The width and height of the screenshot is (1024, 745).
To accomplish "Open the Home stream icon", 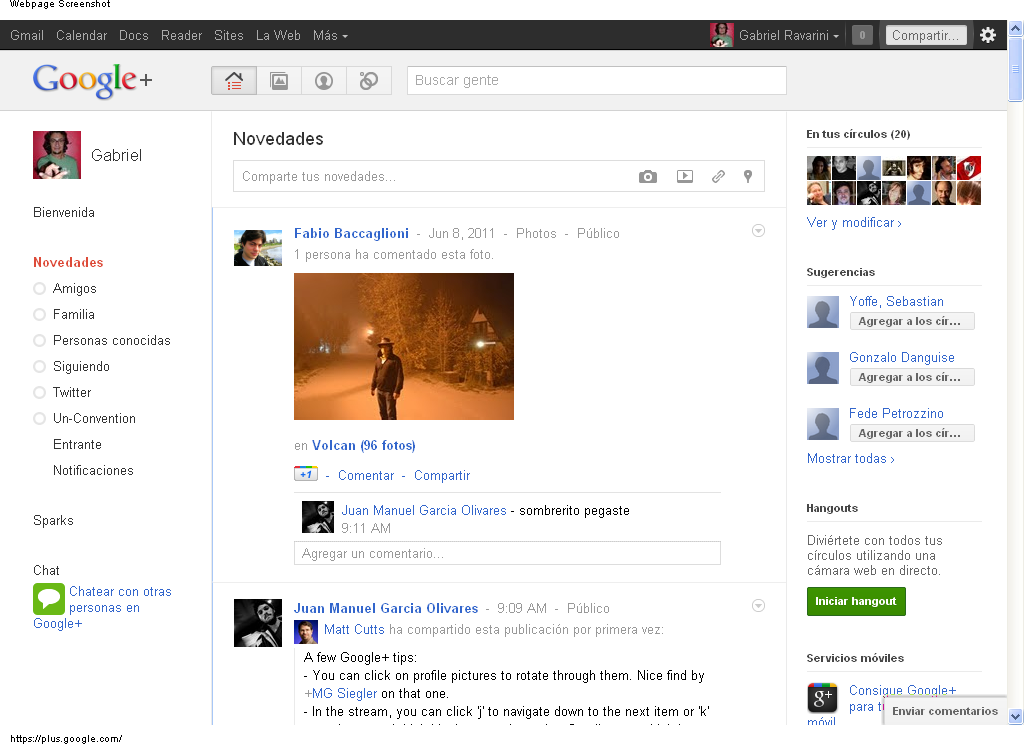I will tap(234, 81).
